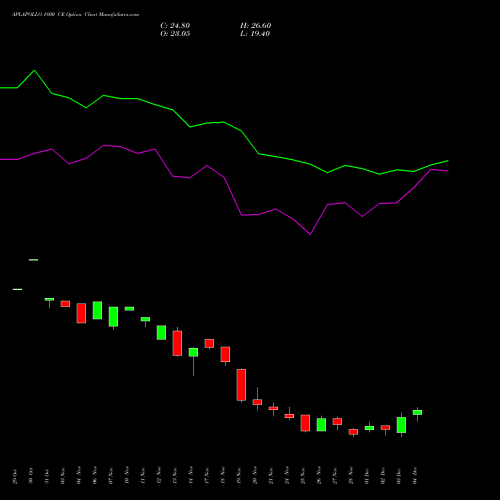This screenshot has width=500, height=500.
Task: Click the red candle for 04 Nov
Action: (x=81, y=313)
